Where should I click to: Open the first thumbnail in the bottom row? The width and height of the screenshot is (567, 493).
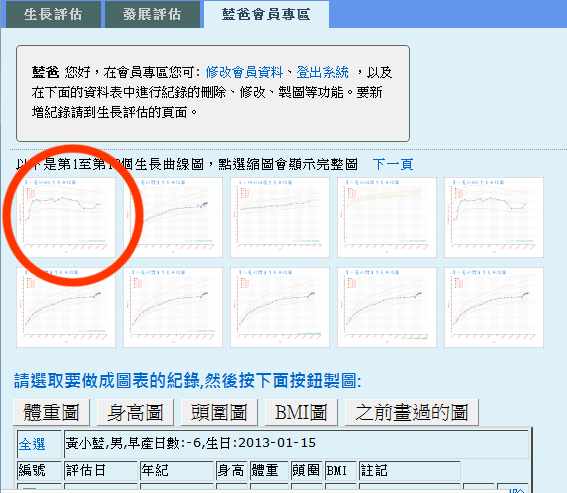click(x=66, y=307)
